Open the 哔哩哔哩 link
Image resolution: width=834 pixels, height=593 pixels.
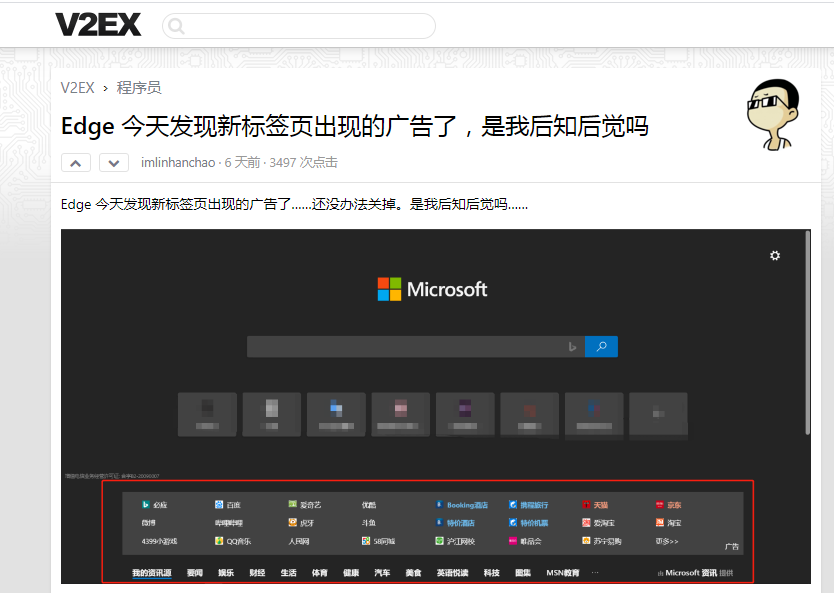[x=229, y=523]
